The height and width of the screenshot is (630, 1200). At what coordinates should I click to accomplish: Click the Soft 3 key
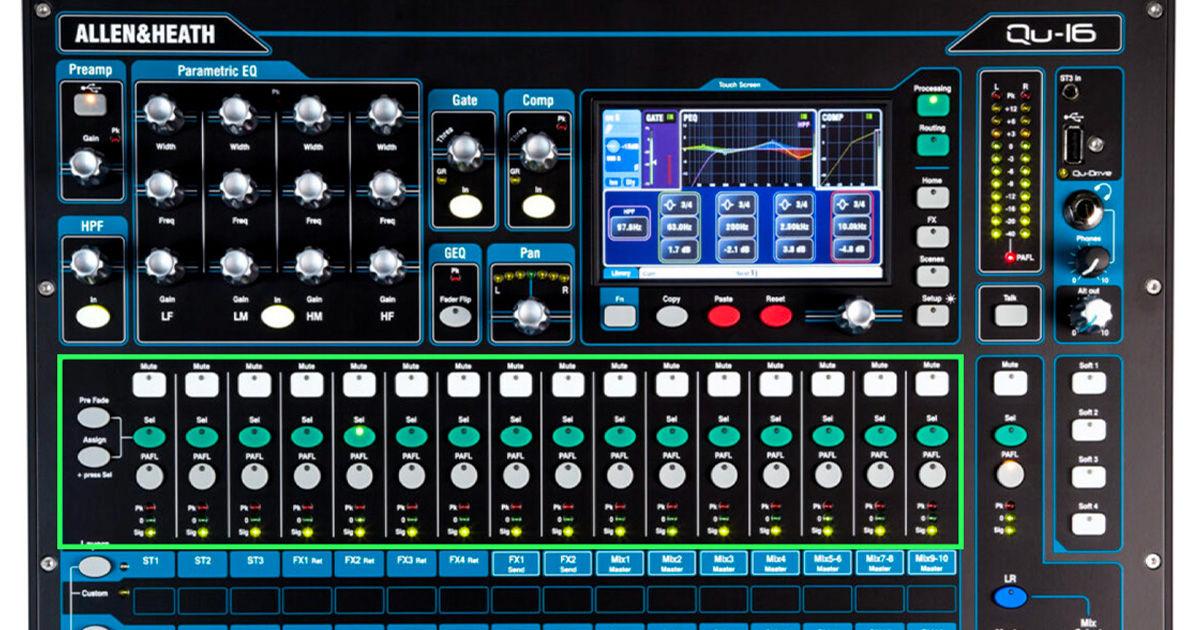point(1088,478)
